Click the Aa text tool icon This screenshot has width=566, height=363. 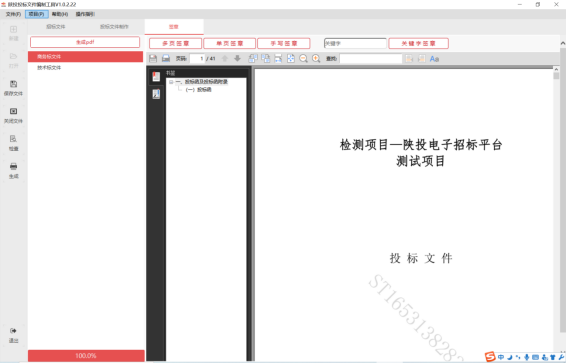tap(434, 59)
